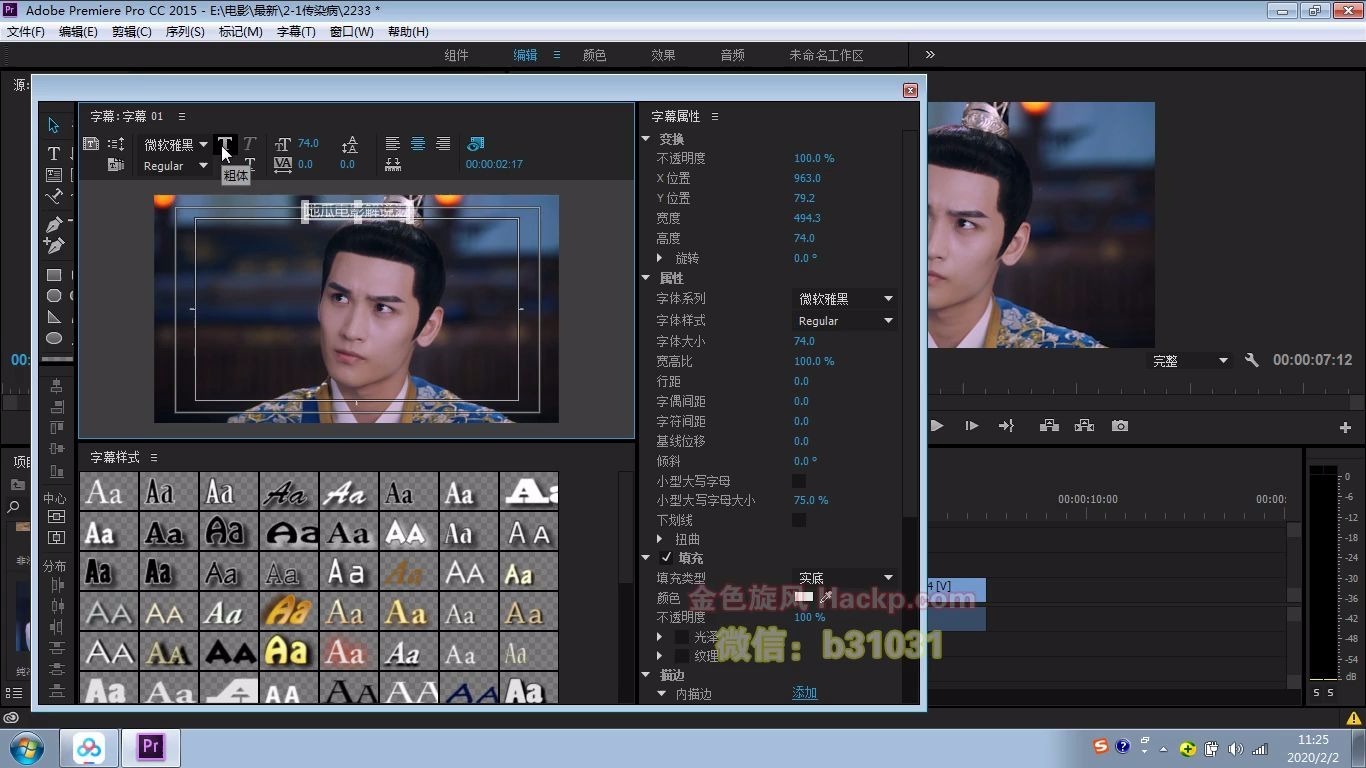Expand the 扭曲 property

(660, 539)
